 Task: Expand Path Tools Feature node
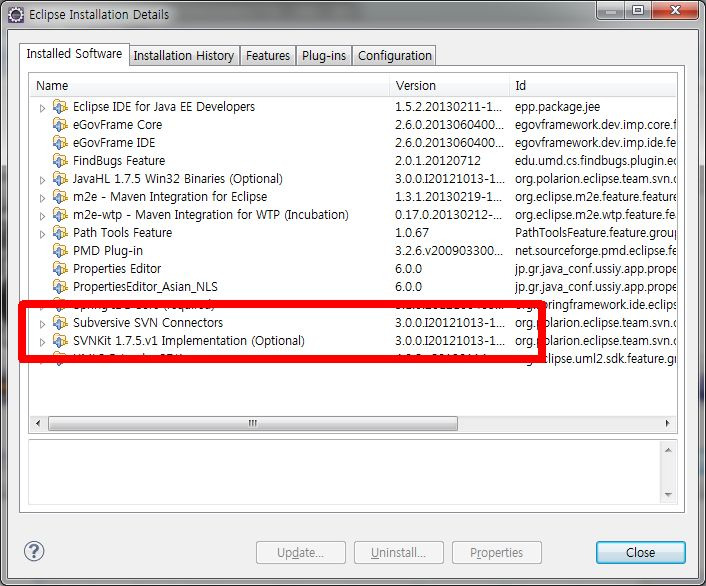42,234
